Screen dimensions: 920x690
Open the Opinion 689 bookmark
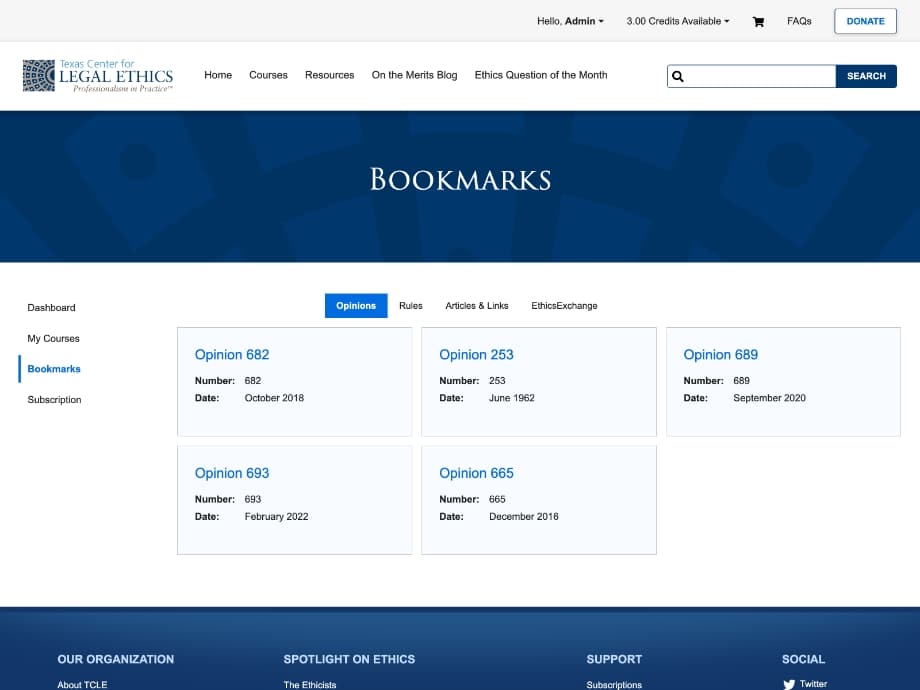click(720, 354)
